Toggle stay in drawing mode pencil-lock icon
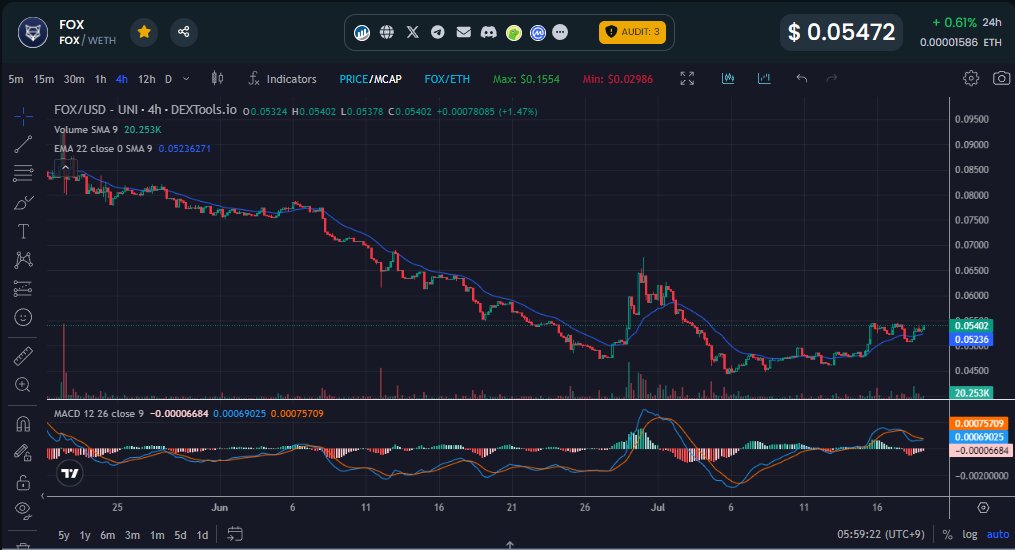1015x550 pixels. tap(23, 452)
